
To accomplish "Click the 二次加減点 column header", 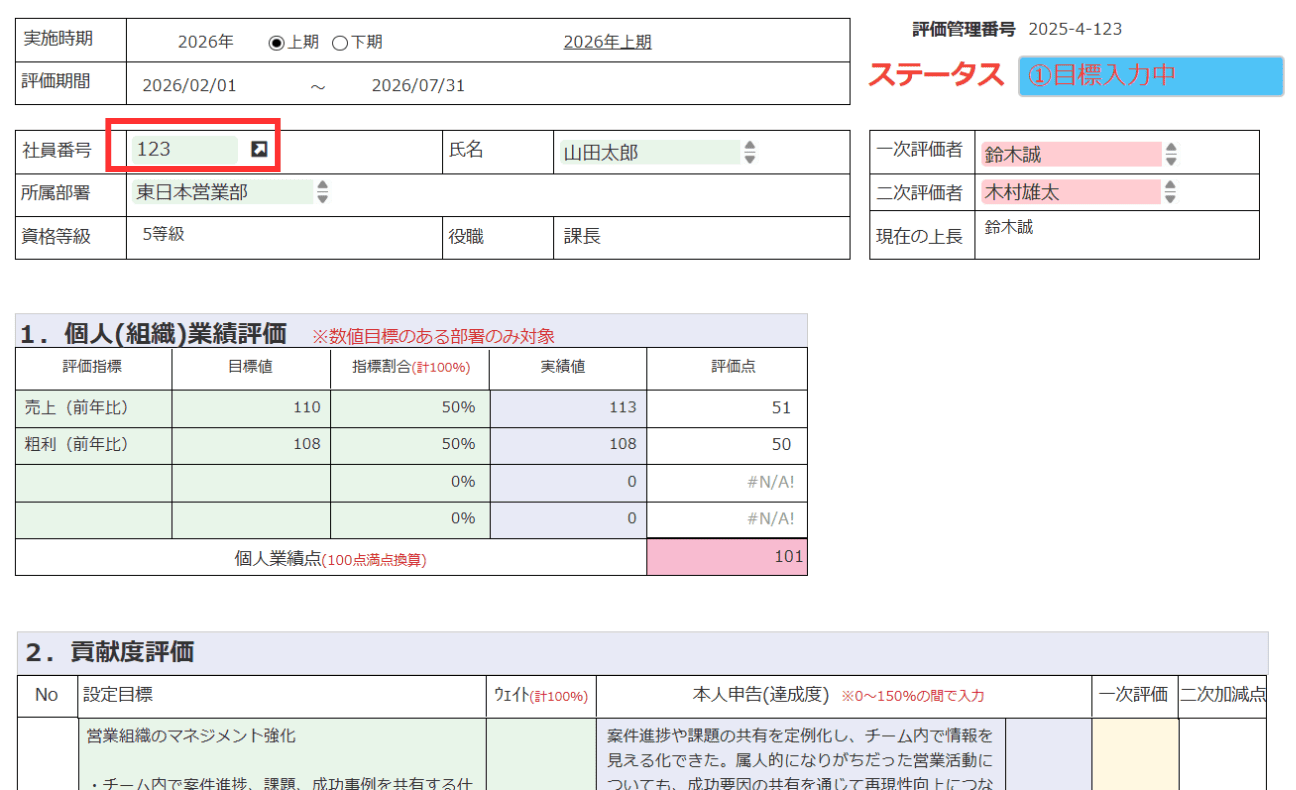I will 1223,694.
